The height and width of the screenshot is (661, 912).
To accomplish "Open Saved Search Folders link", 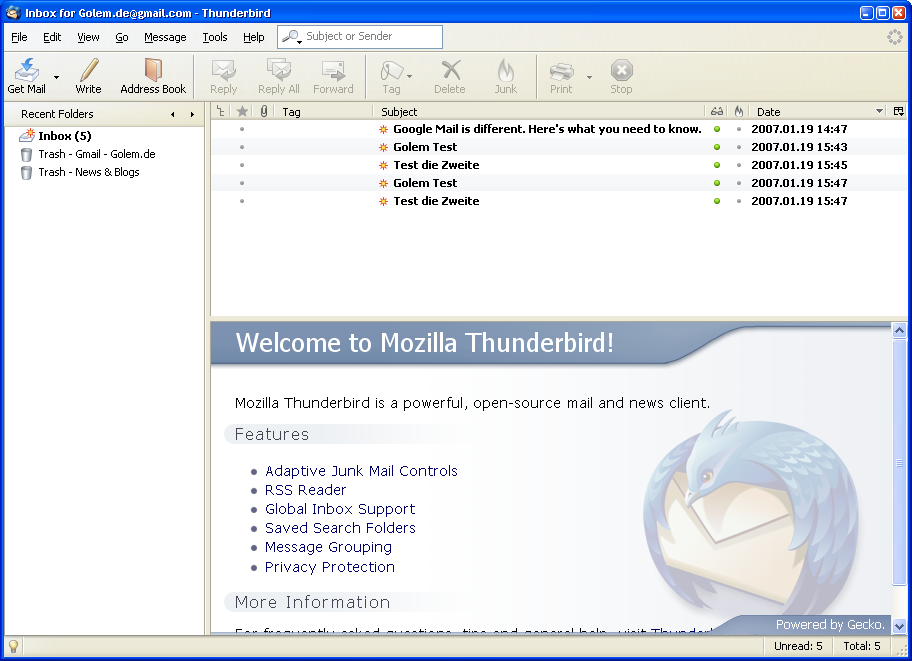I will pos(340,528).
